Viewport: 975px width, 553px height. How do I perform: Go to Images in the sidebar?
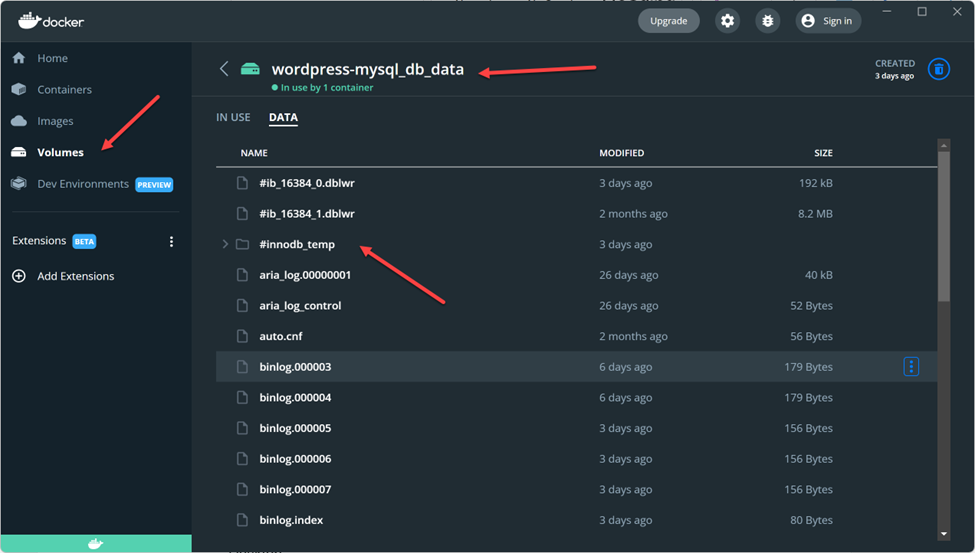55,121
